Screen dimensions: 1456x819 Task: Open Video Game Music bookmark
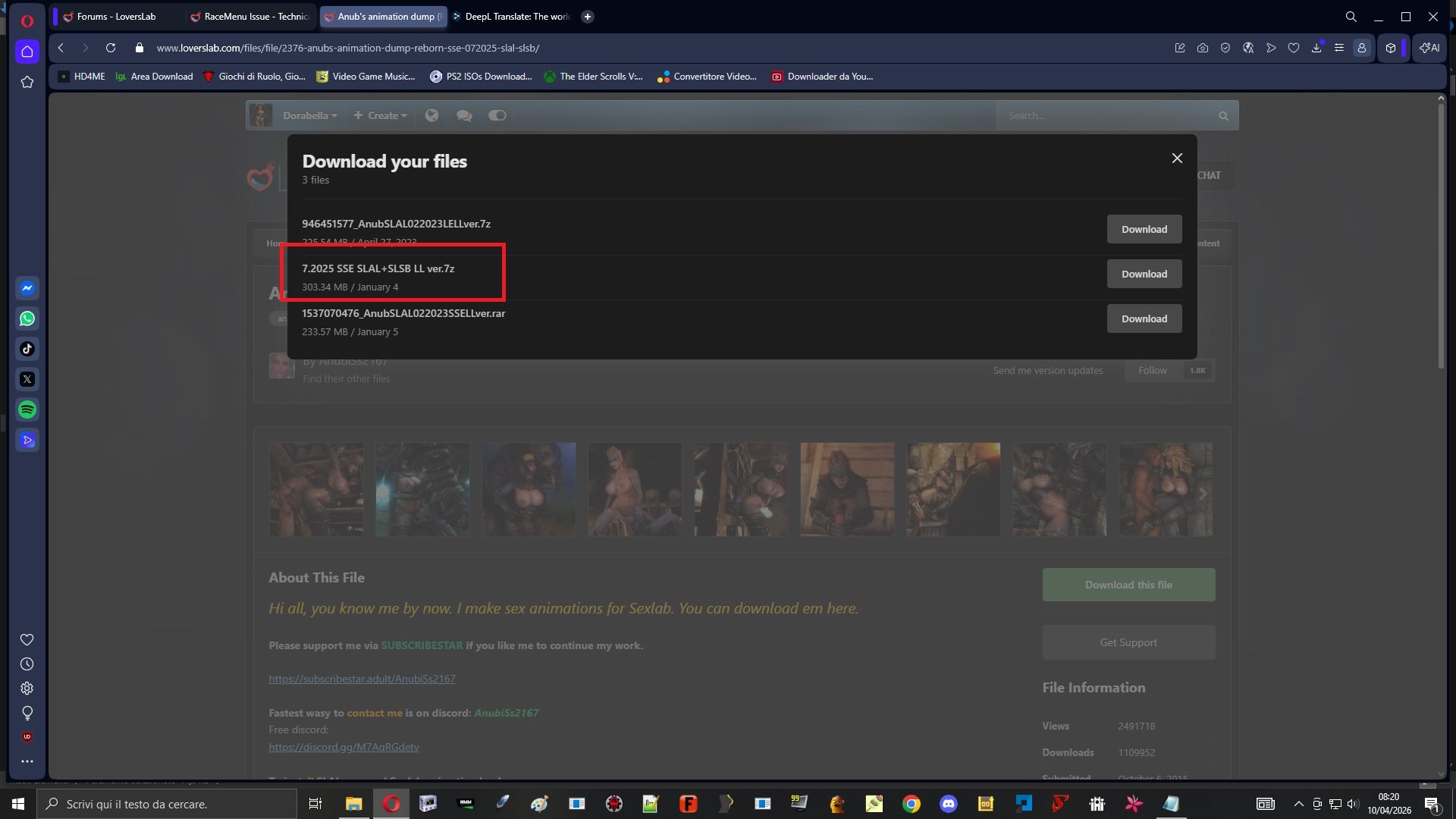coord(366,77)
